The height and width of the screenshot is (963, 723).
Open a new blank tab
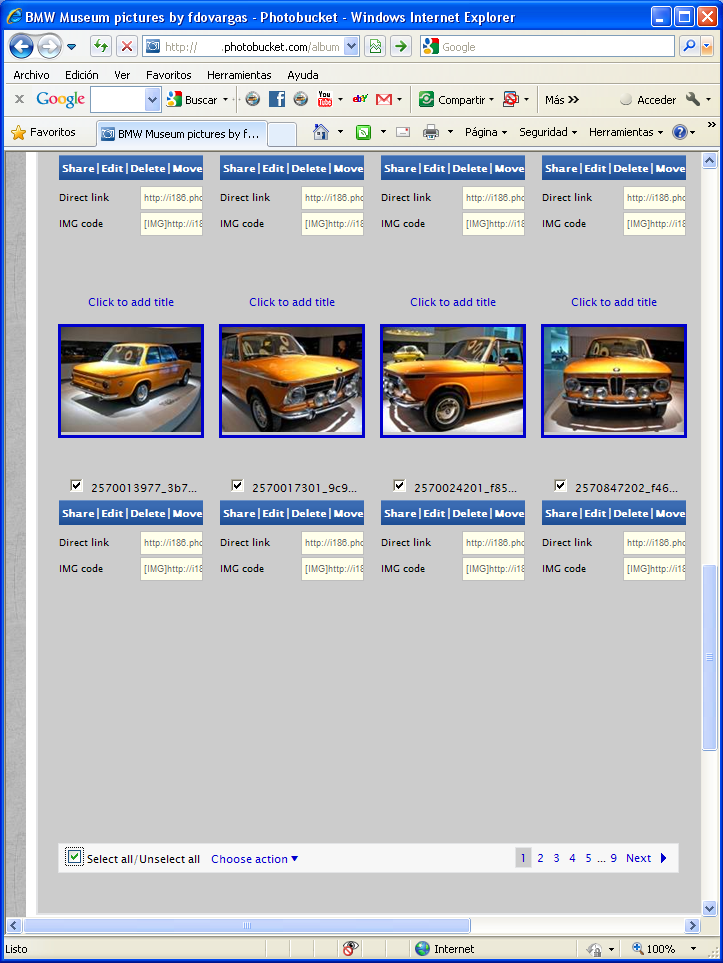(282, 134)
